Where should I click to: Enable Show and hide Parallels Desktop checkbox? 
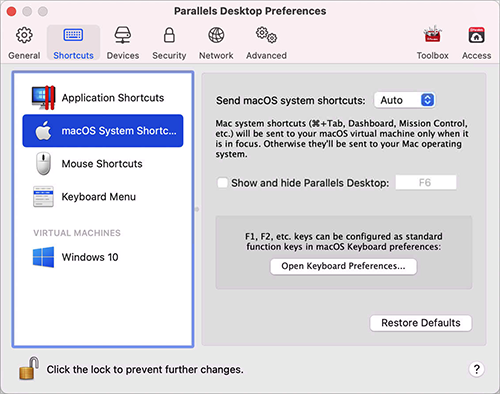(222, 183)
